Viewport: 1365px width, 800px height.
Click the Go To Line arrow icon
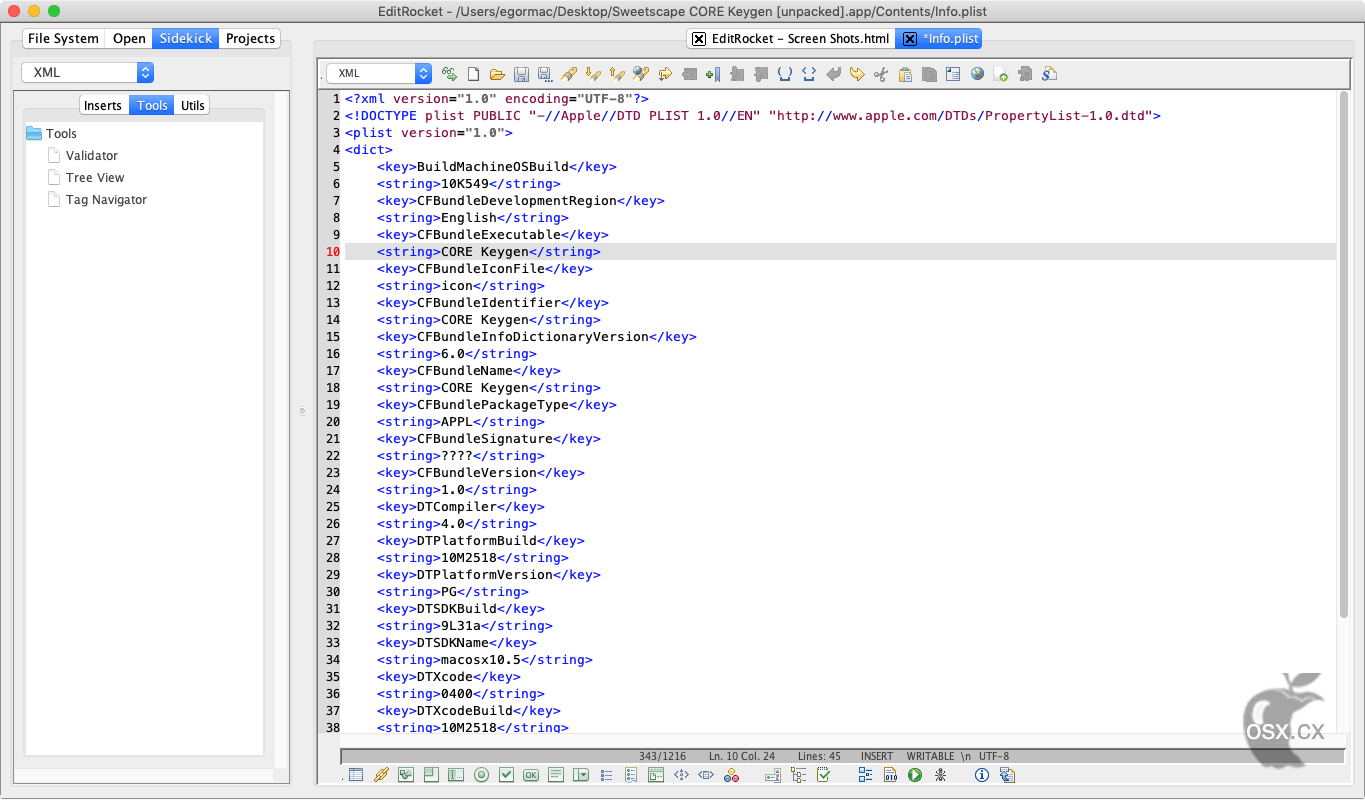[x=665, y=74]
